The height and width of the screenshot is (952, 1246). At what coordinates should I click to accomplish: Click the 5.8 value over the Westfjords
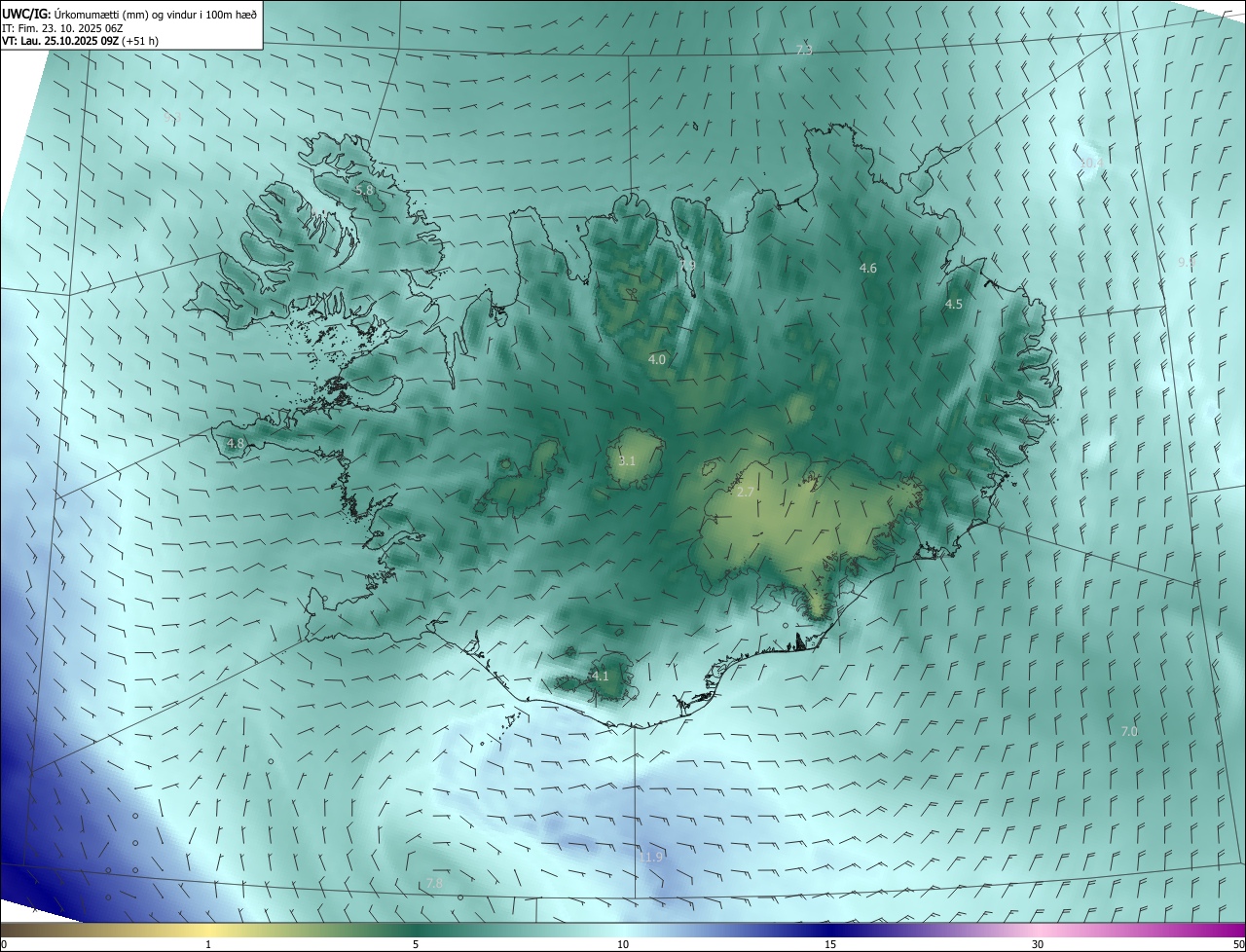click(364, 191)
